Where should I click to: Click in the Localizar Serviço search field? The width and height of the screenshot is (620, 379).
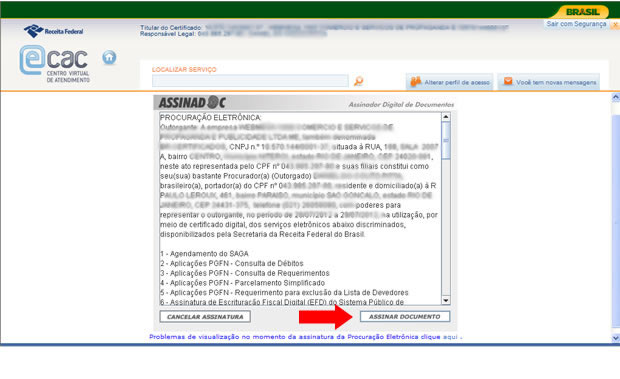250,81
